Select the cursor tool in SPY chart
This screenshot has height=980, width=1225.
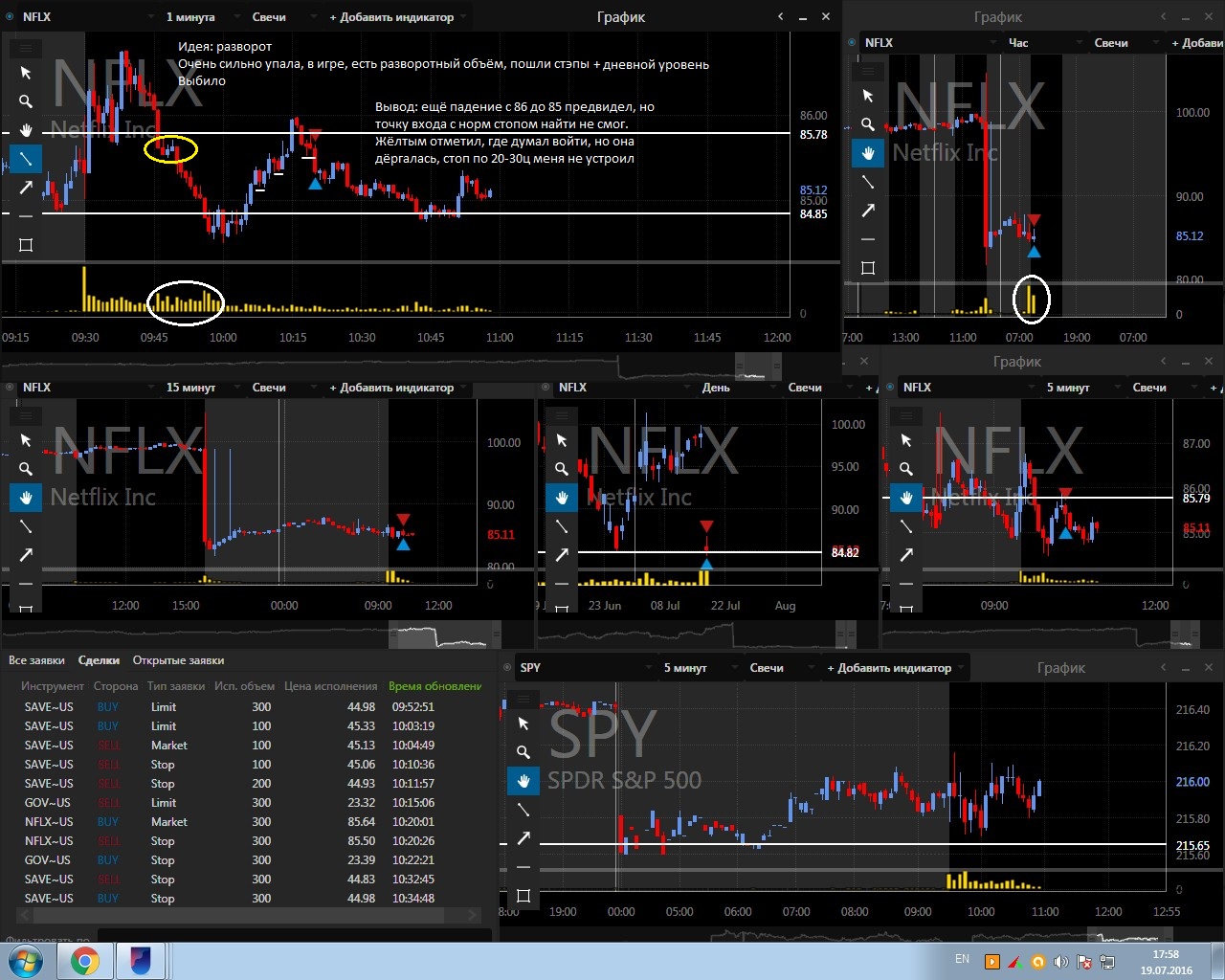click(523, 724)
